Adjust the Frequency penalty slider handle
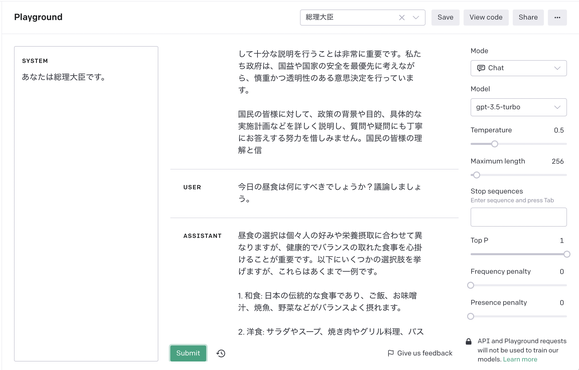Viewport: 579px width, 370px height. click(x=470, y=285)
